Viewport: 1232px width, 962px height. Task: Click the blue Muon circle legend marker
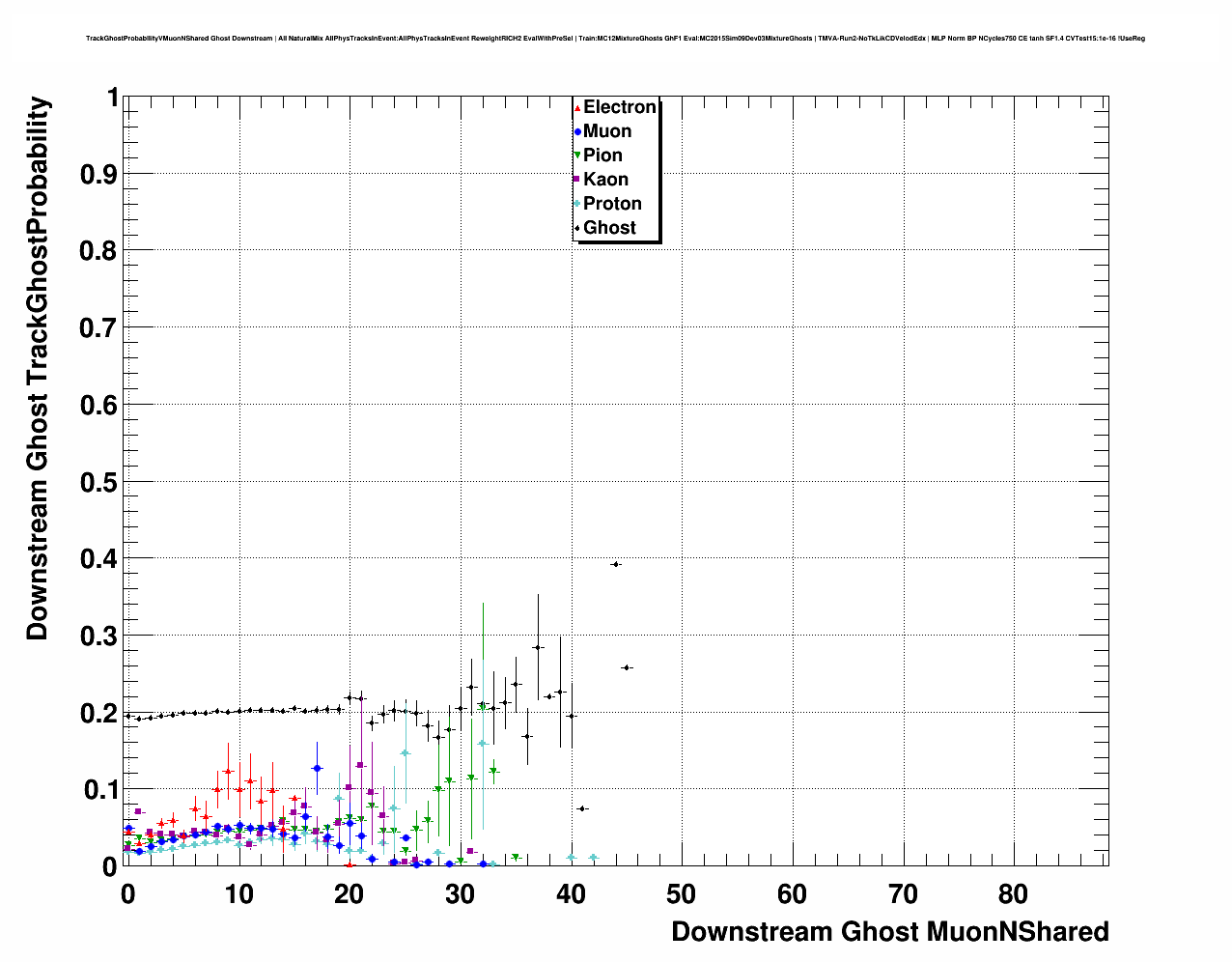(577, 132)
